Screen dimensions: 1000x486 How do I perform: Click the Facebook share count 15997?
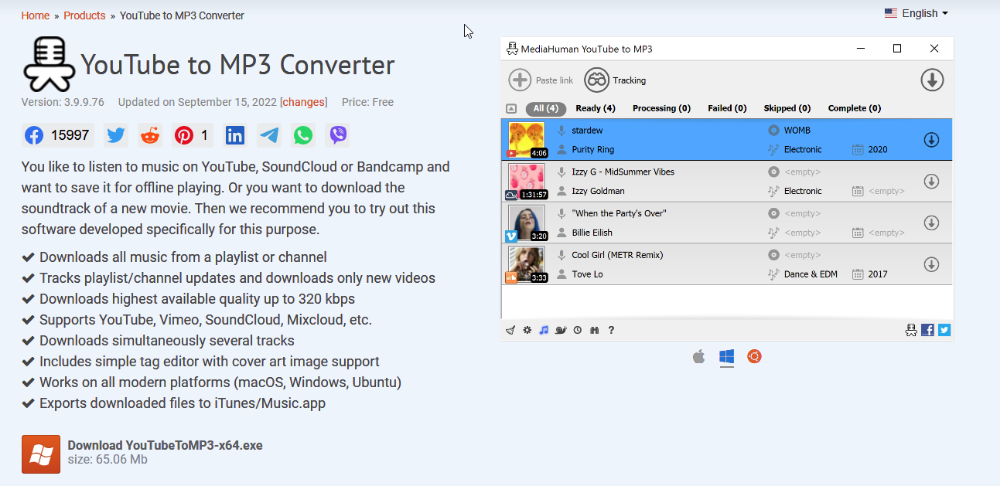click(70, 135)
